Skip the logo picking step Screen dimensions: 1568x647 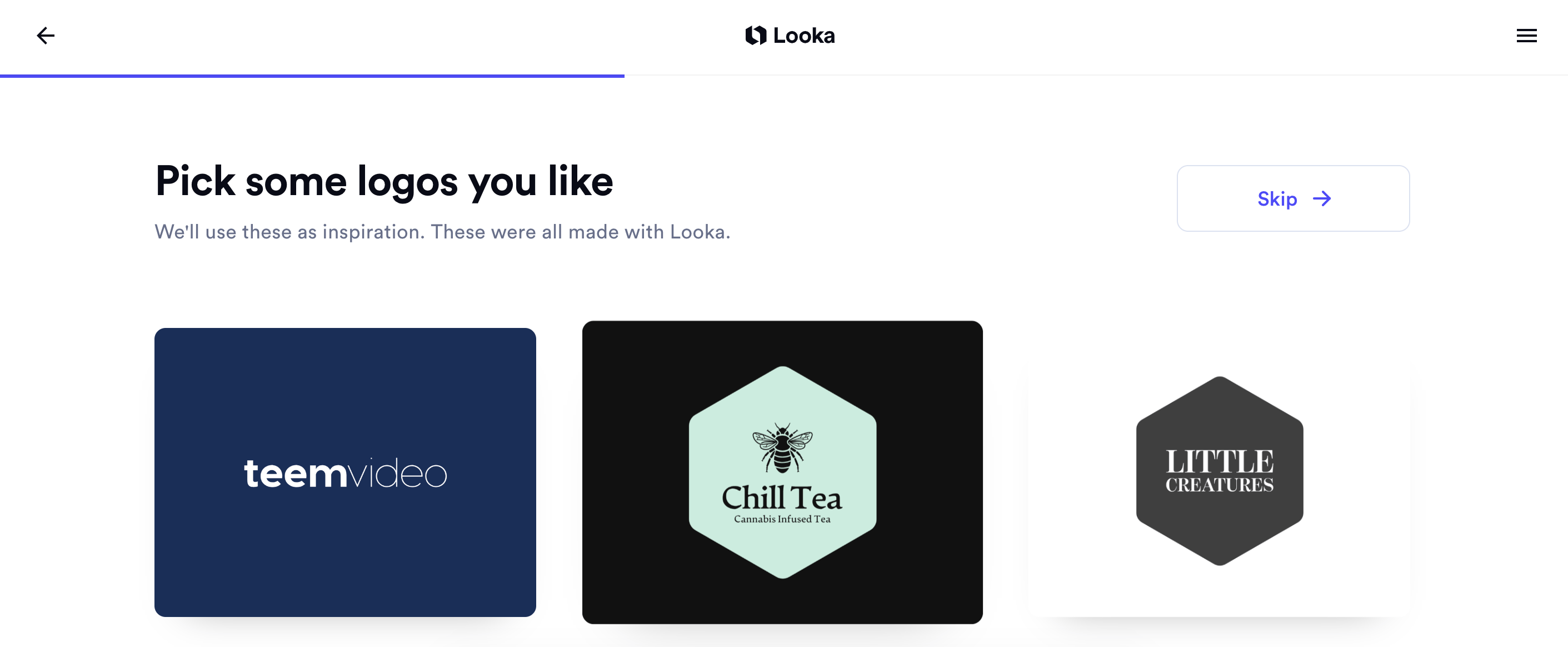click(x=1293, y=198)
